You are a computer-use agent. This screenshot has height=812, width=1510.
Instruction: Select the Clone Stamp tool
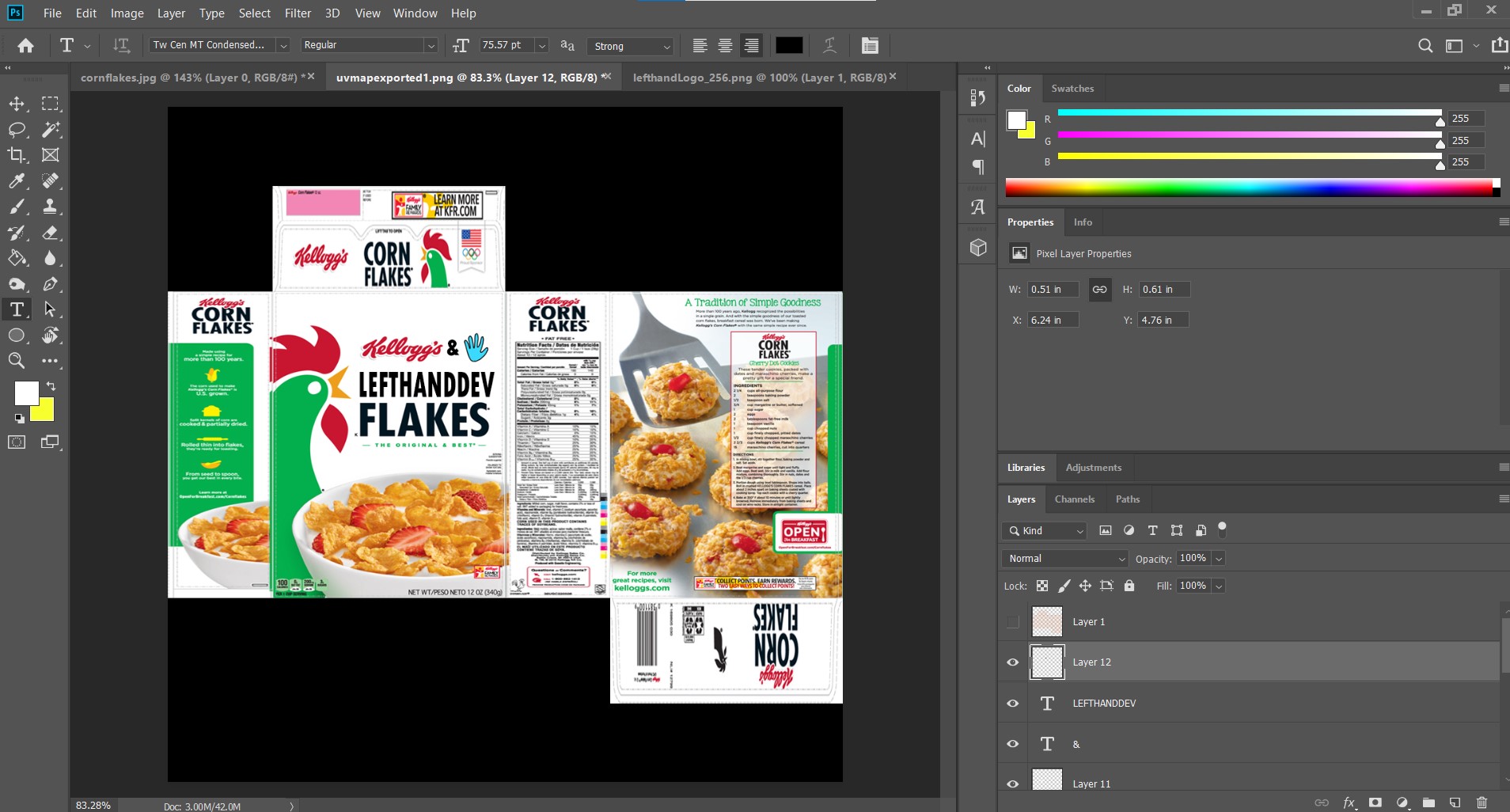tap(50, 207)
